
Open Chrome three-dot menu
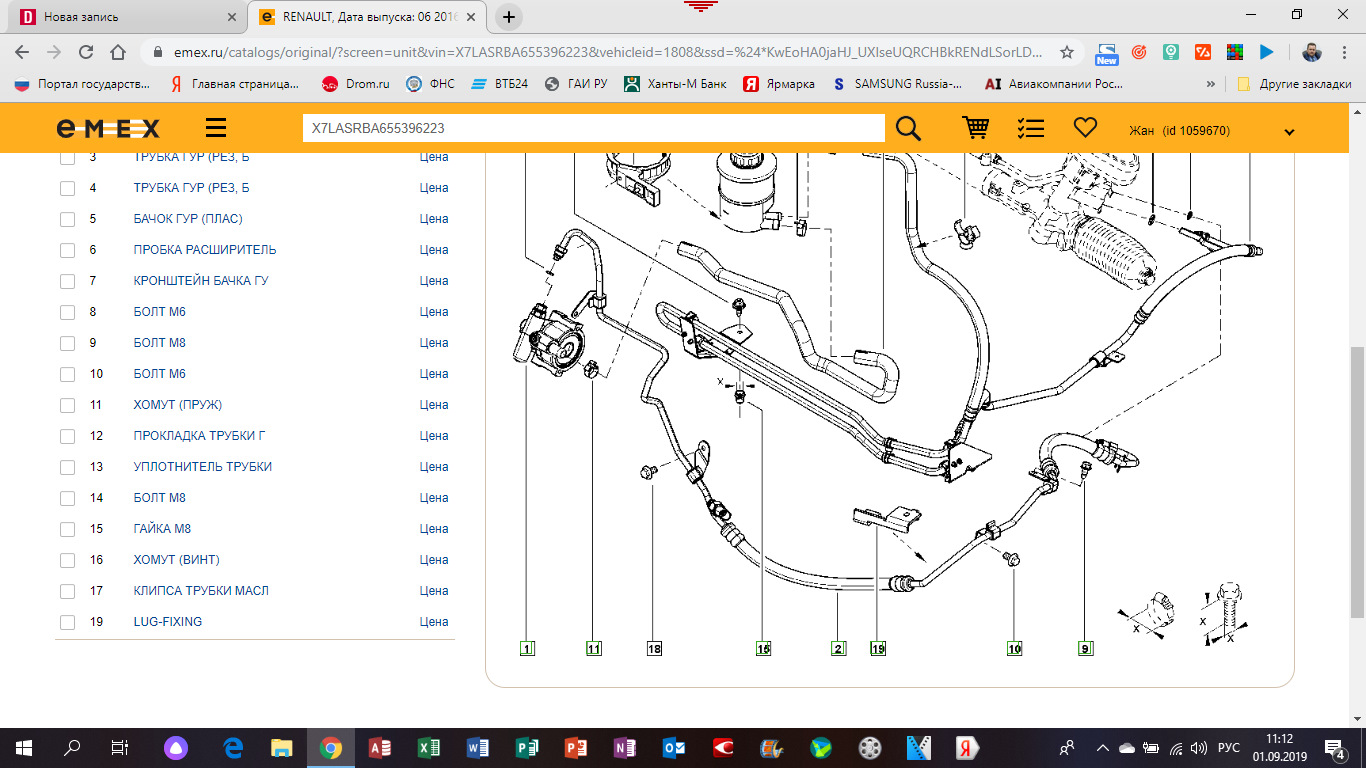click(1343, 52)
